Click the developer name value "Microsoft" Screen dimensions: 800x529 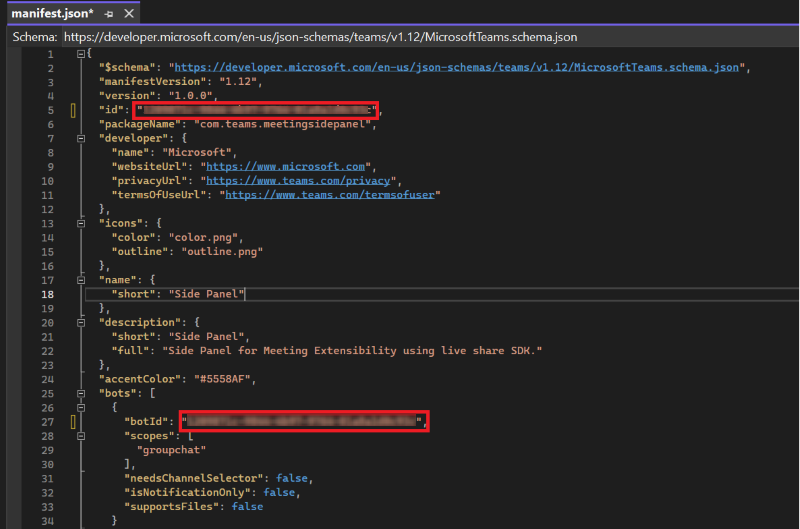click(196, 153)
